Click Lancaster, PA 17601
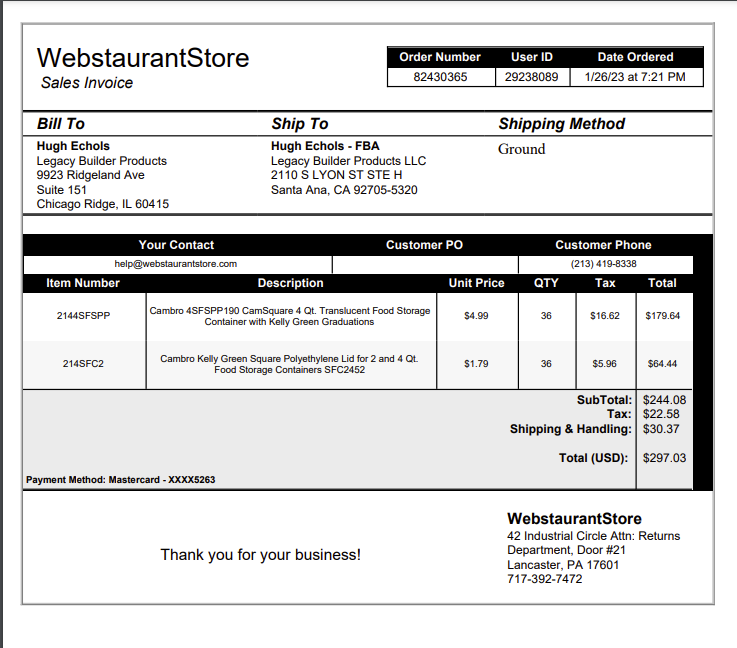The width and height of the screenshot is (737, 648). (563, 565)
